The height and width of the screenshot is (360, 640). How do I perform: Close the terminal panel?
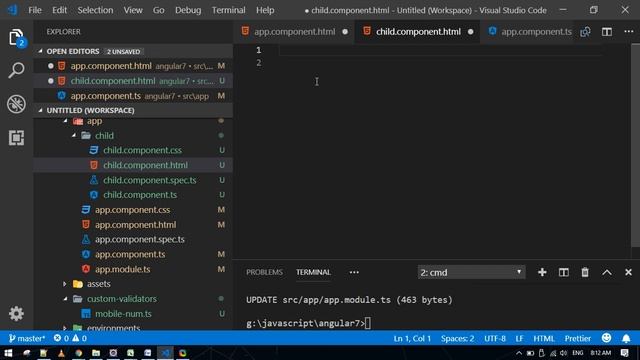click(x=628, y=272)
